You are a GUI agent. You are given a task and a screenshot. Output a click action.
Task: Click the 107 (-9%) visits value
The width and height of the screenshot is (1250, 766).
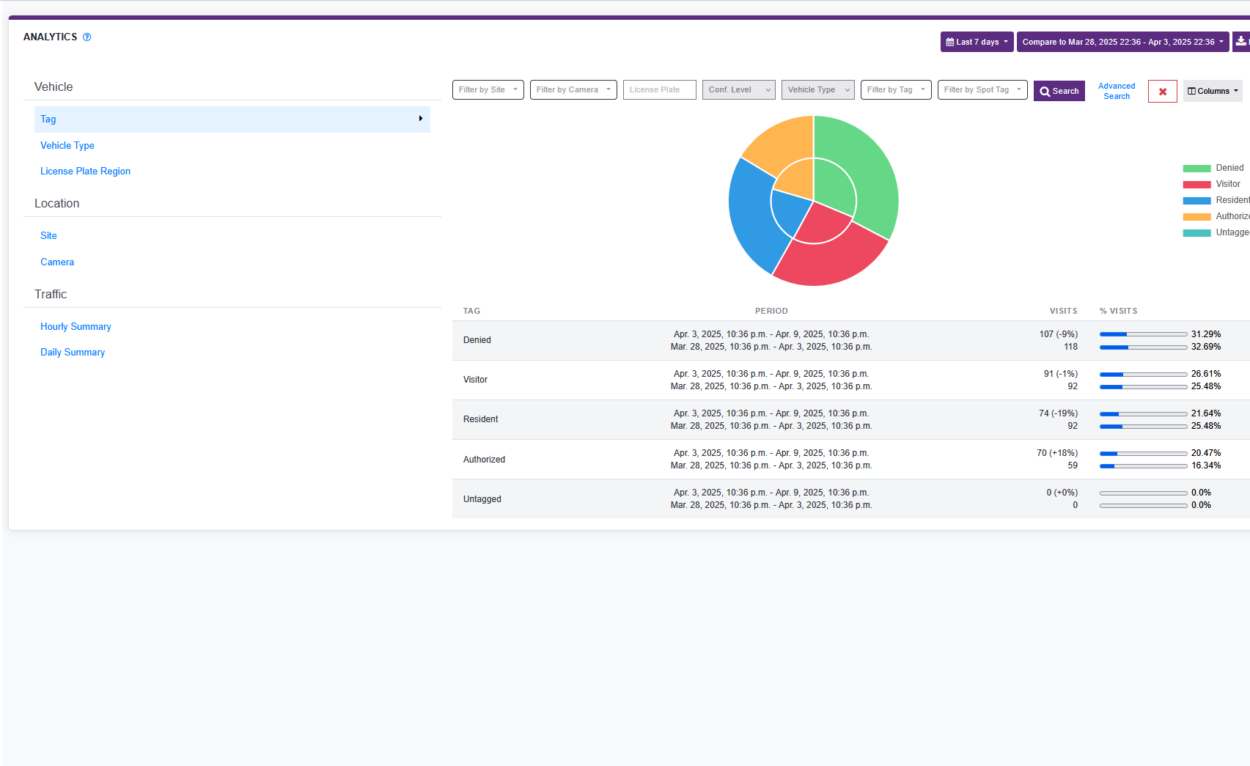[1058, 334]
